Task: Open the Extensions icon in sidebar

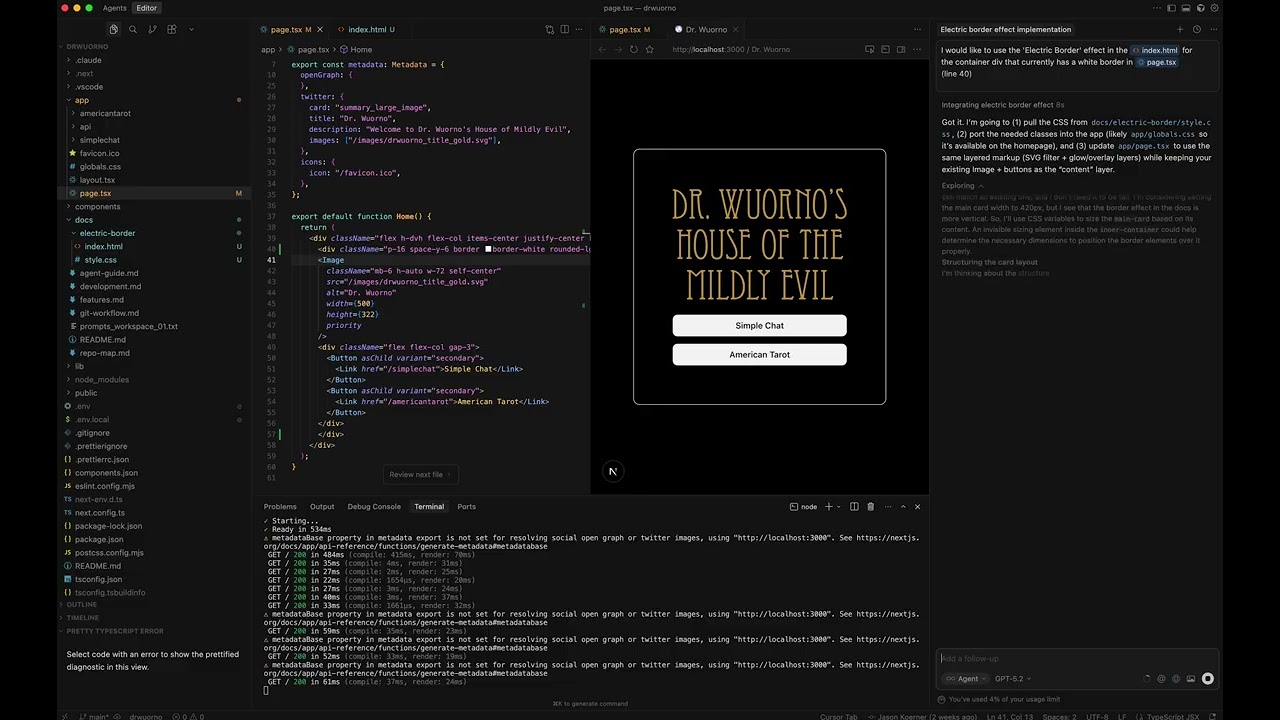Action: [171, 29]
